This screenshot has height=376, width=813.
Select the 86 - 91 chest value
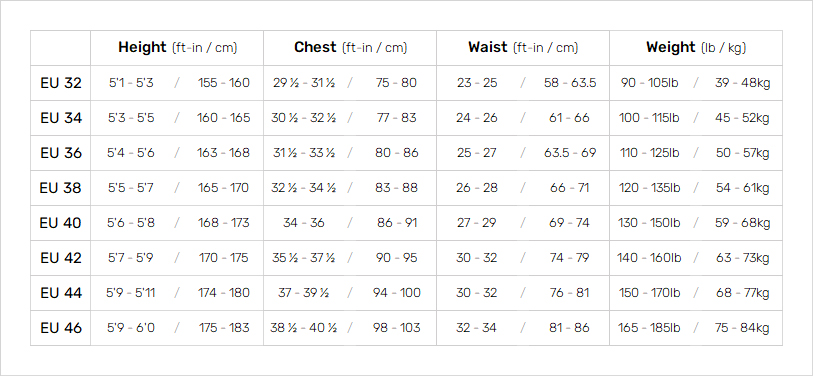(x=397, y=224)
